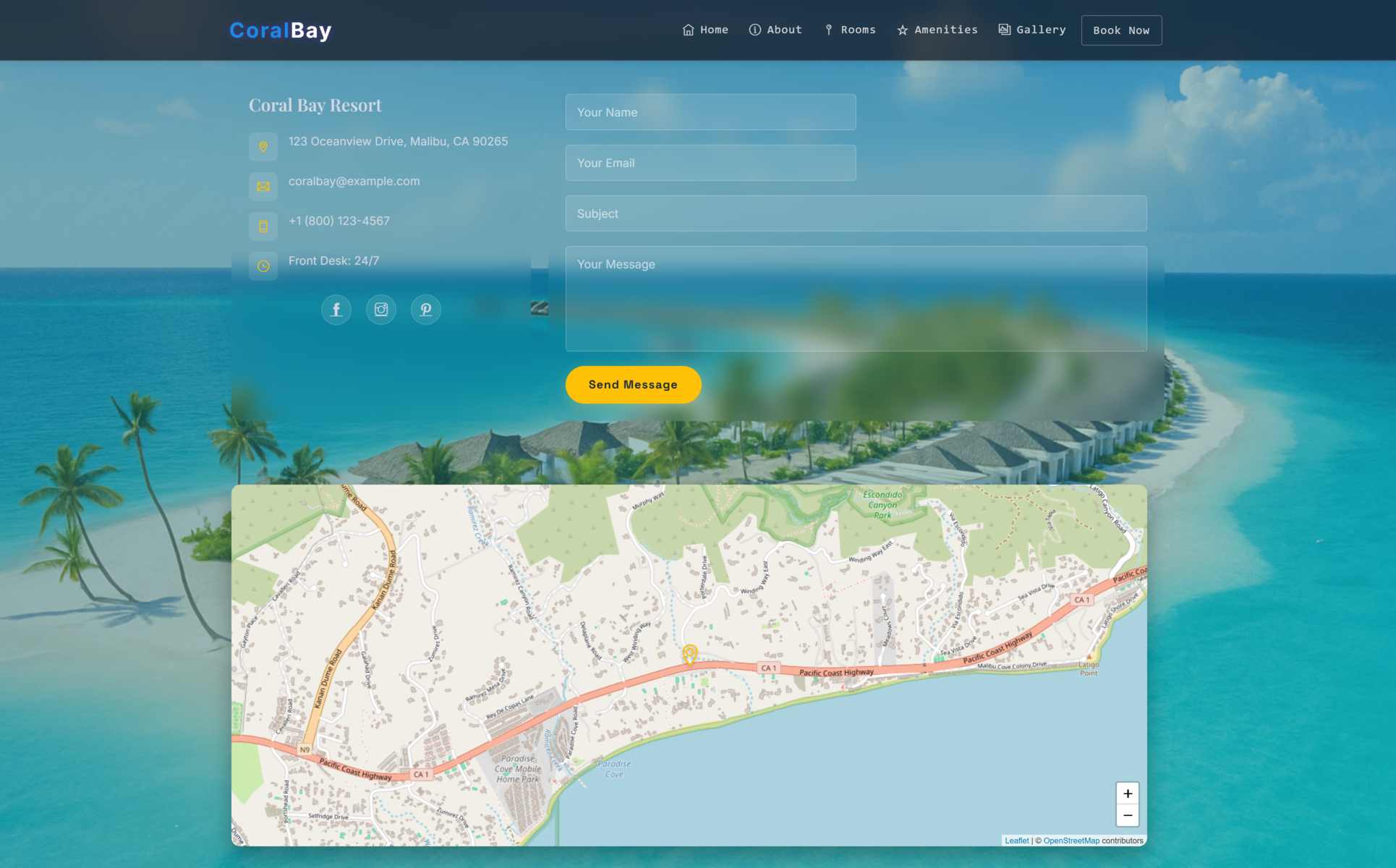Open the About nav item
The width and height of the screenshot is (1396, 868).
point(775,30)
